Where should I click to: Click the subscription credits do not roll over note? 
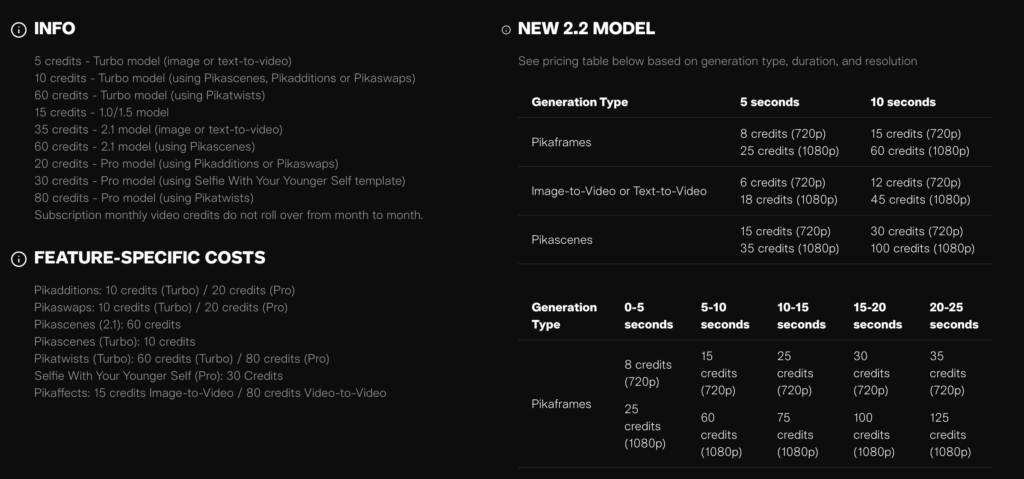coord(228,215)
